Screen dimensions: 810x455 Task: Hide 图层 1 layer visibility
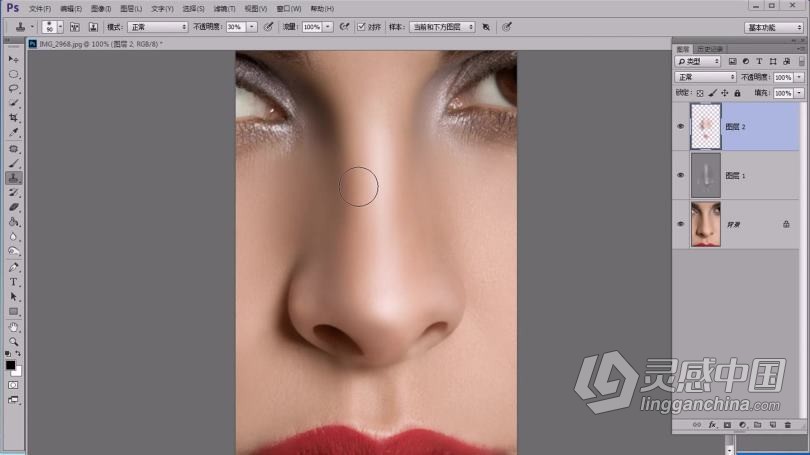click(680, 176)
